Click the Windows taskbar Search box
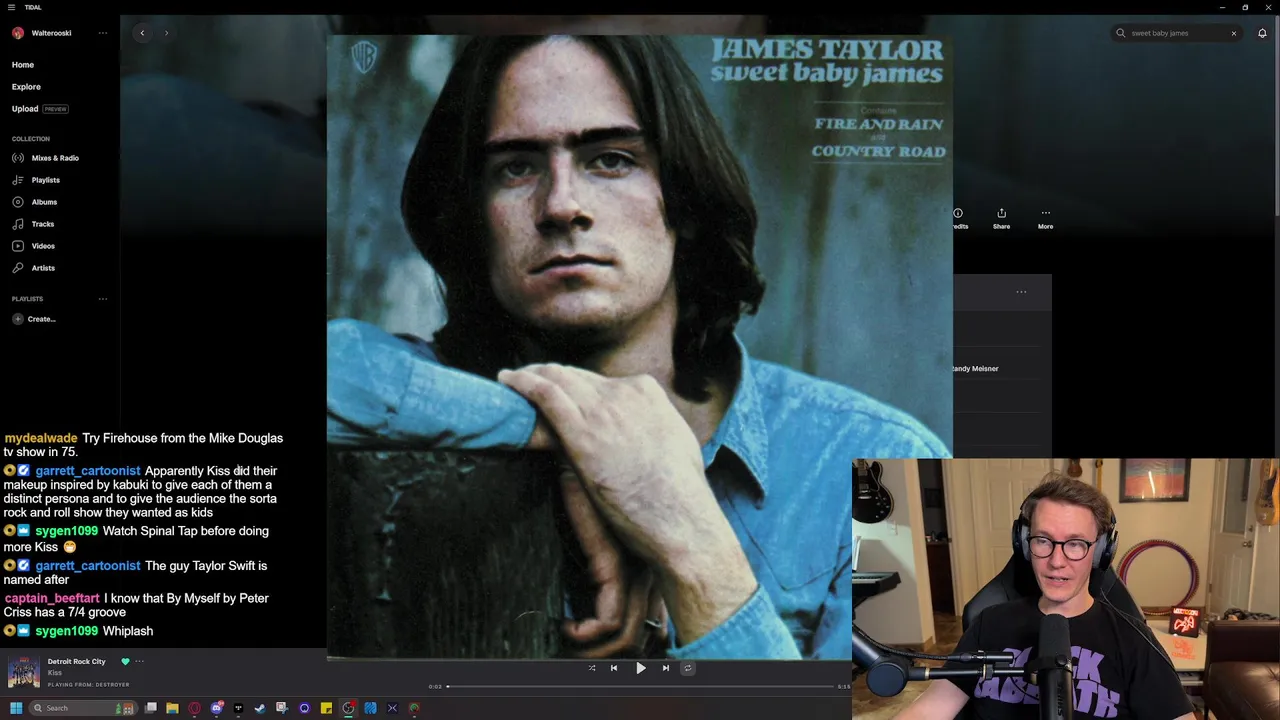Image resolution: width=1280 pixels, height=720 pixels. [x=83, y=708]
